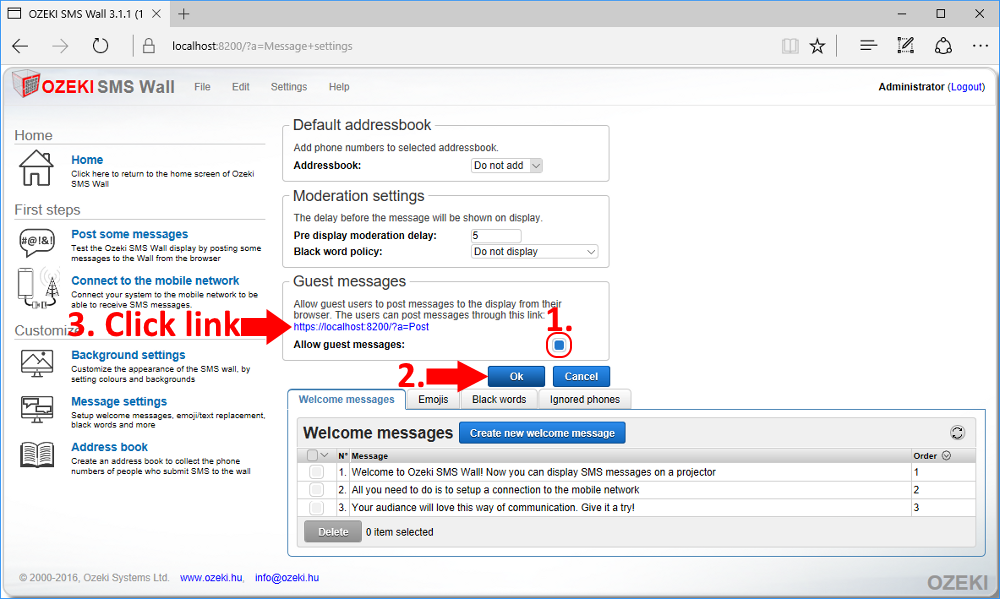Click the Message column header

370,455
